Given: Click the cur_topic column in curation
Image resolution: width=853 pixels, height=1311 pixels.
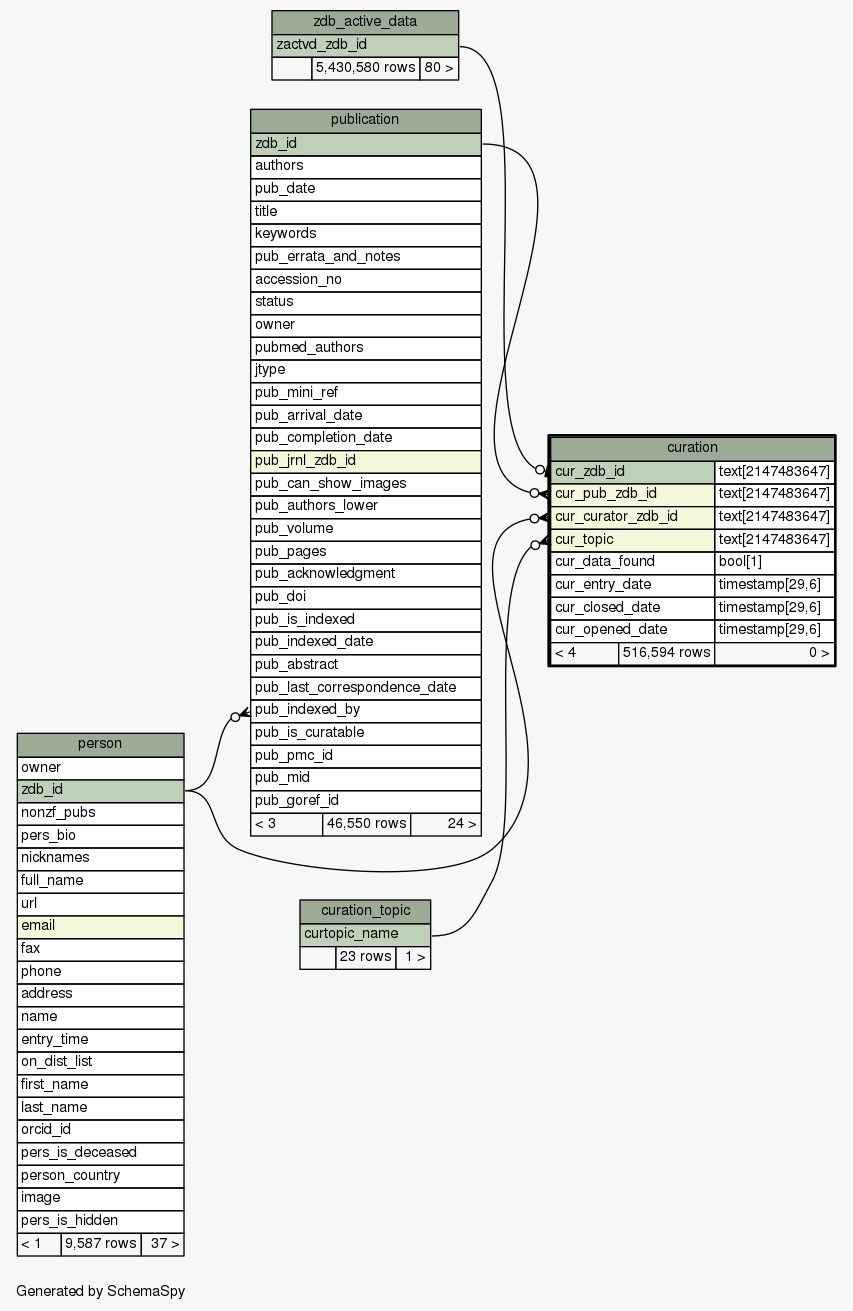Looking at the screenshot, I should (633, 540).
